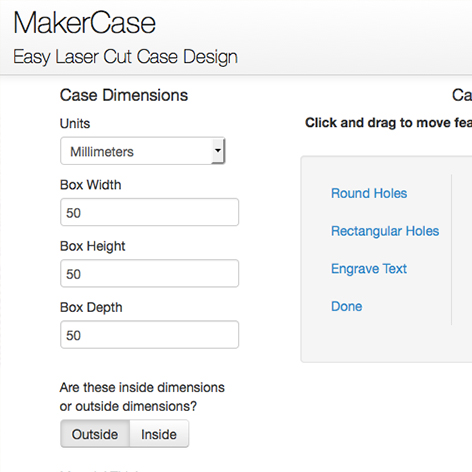Click the Units dropdown arrow button
The width and height of the screenshot is (472, 472).
pos(218,151)
